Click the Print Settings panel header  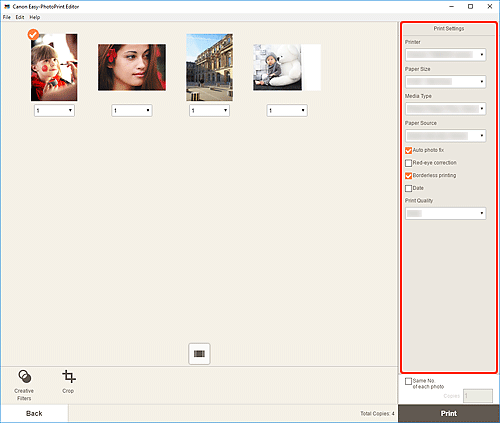tap(449, 29)
